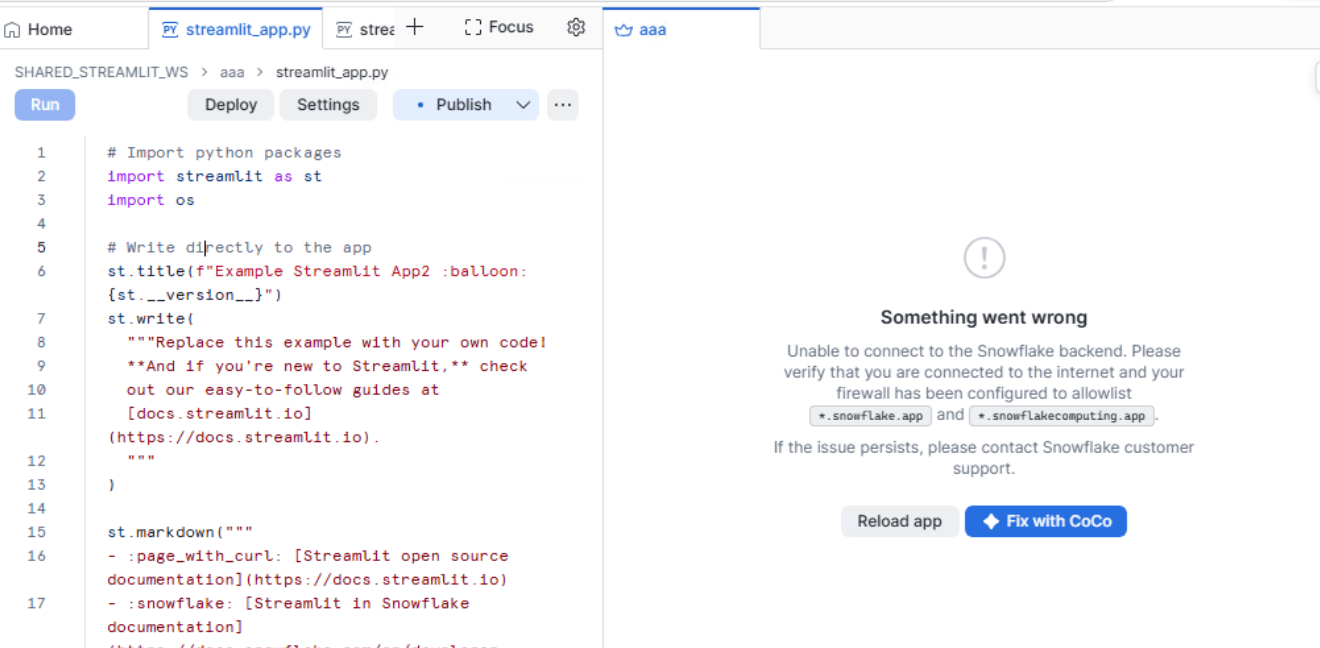
Task: Click the 'import os' code line
Action: [x=151, y=200]
